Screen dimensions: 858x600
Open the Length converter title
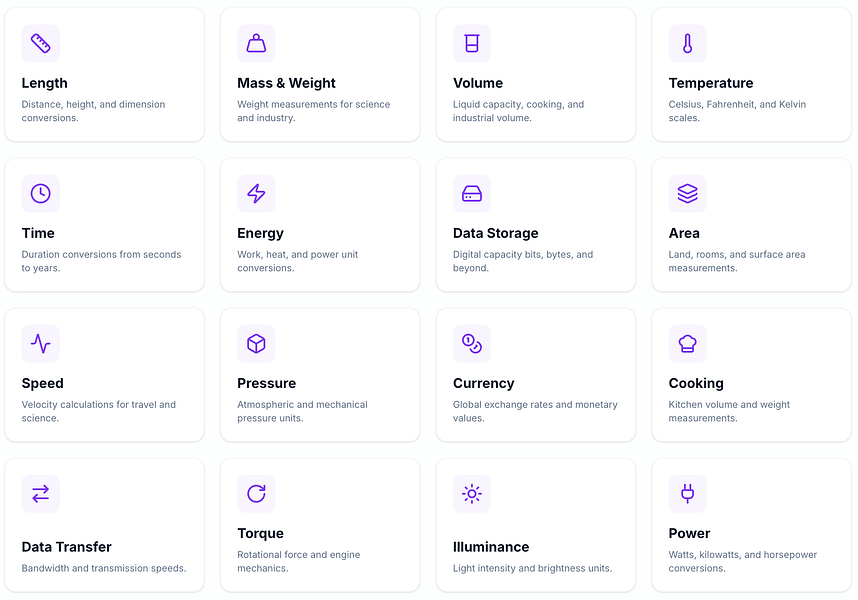(x=44, y=83)
